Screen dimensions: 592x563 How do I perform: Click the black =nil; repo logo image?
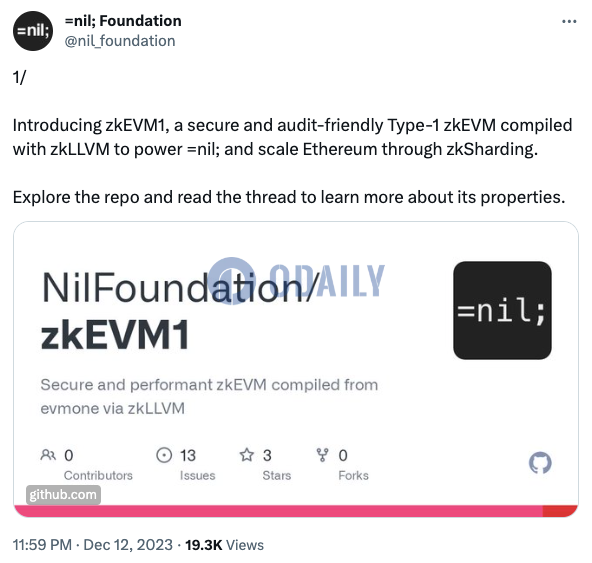pyautogui.click(x=502, y=310)
